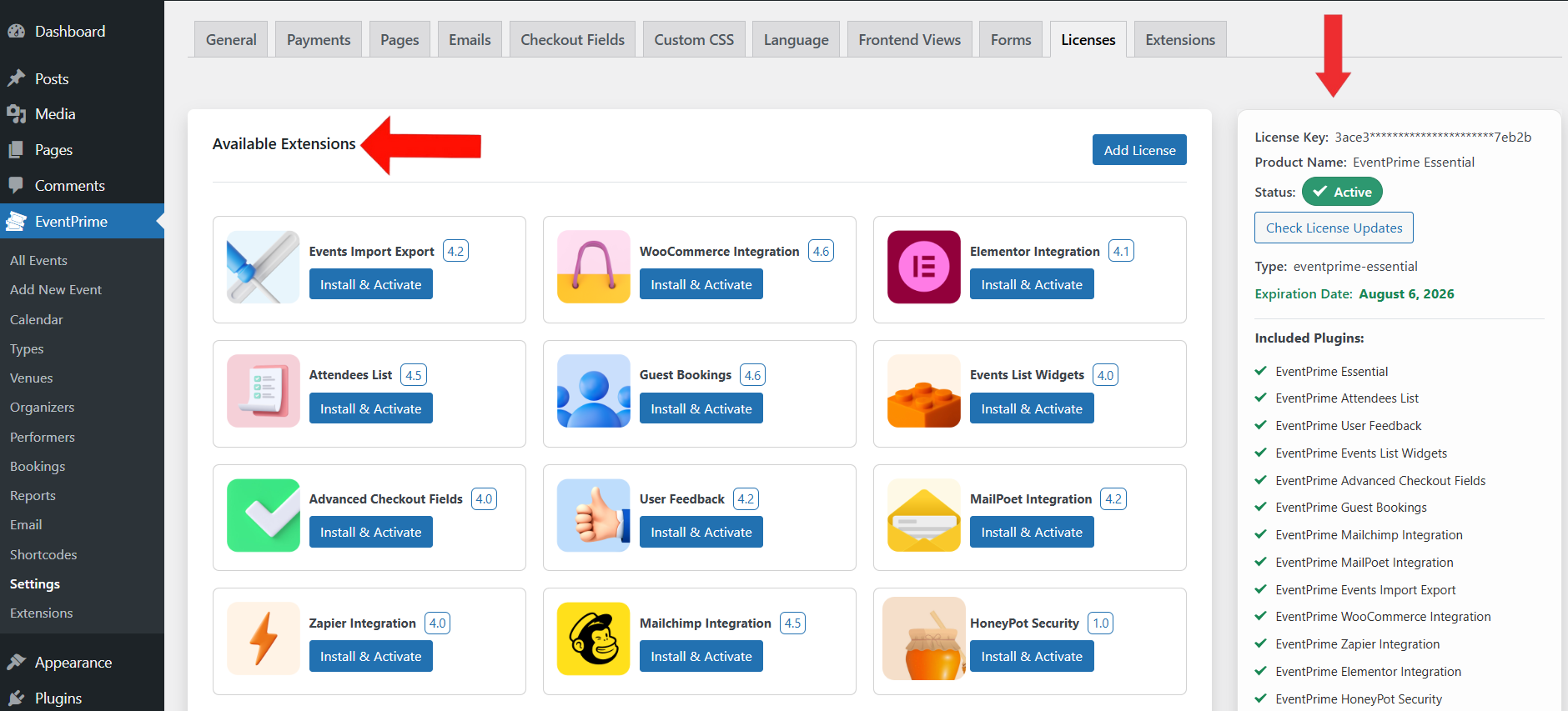This screenshot has width=1568, height=711.
Task: Install & Activate Events List Widgets
Action: [x=1031, y=408]
